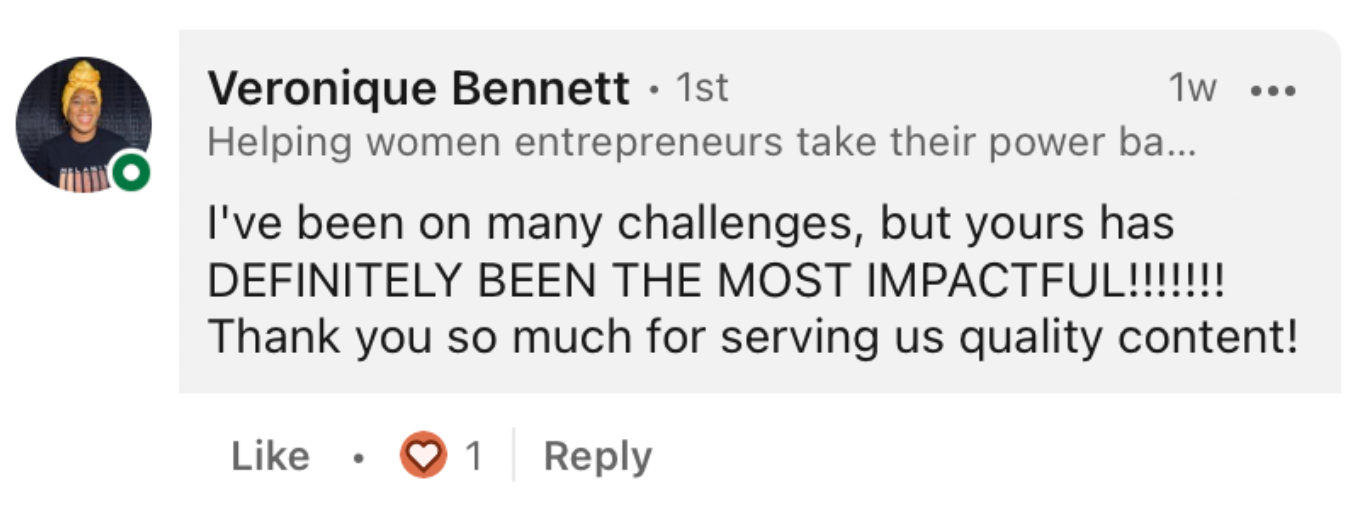Click the 1w comment timestamp
1356x514 pixels.
pyautogui.click(x=1192, y=90)
